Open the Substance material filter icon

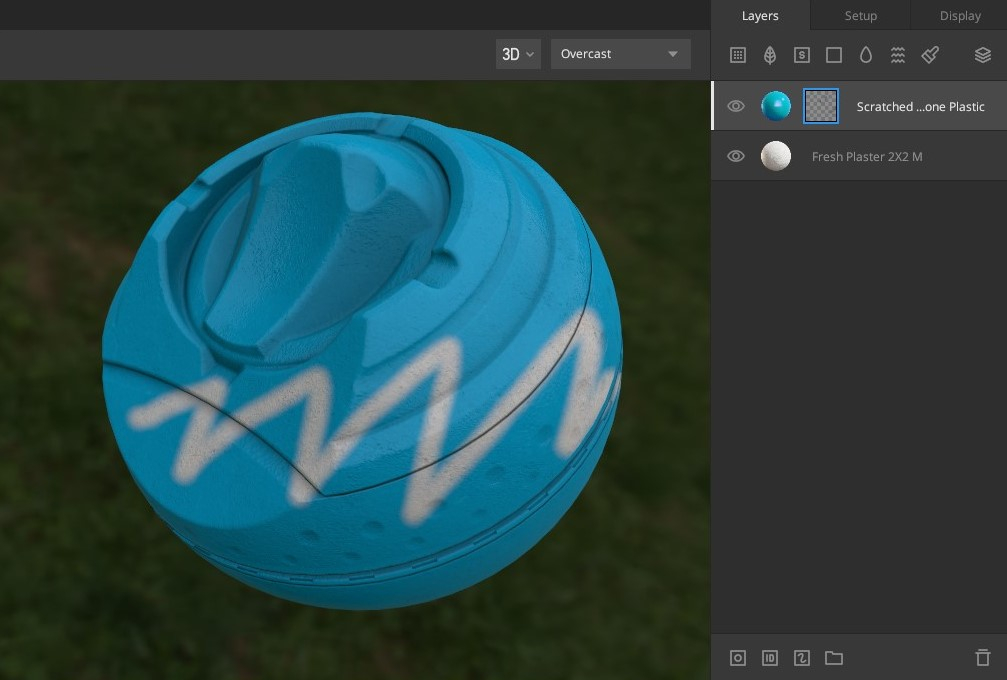pyautogui.click(x=801, y=55)
